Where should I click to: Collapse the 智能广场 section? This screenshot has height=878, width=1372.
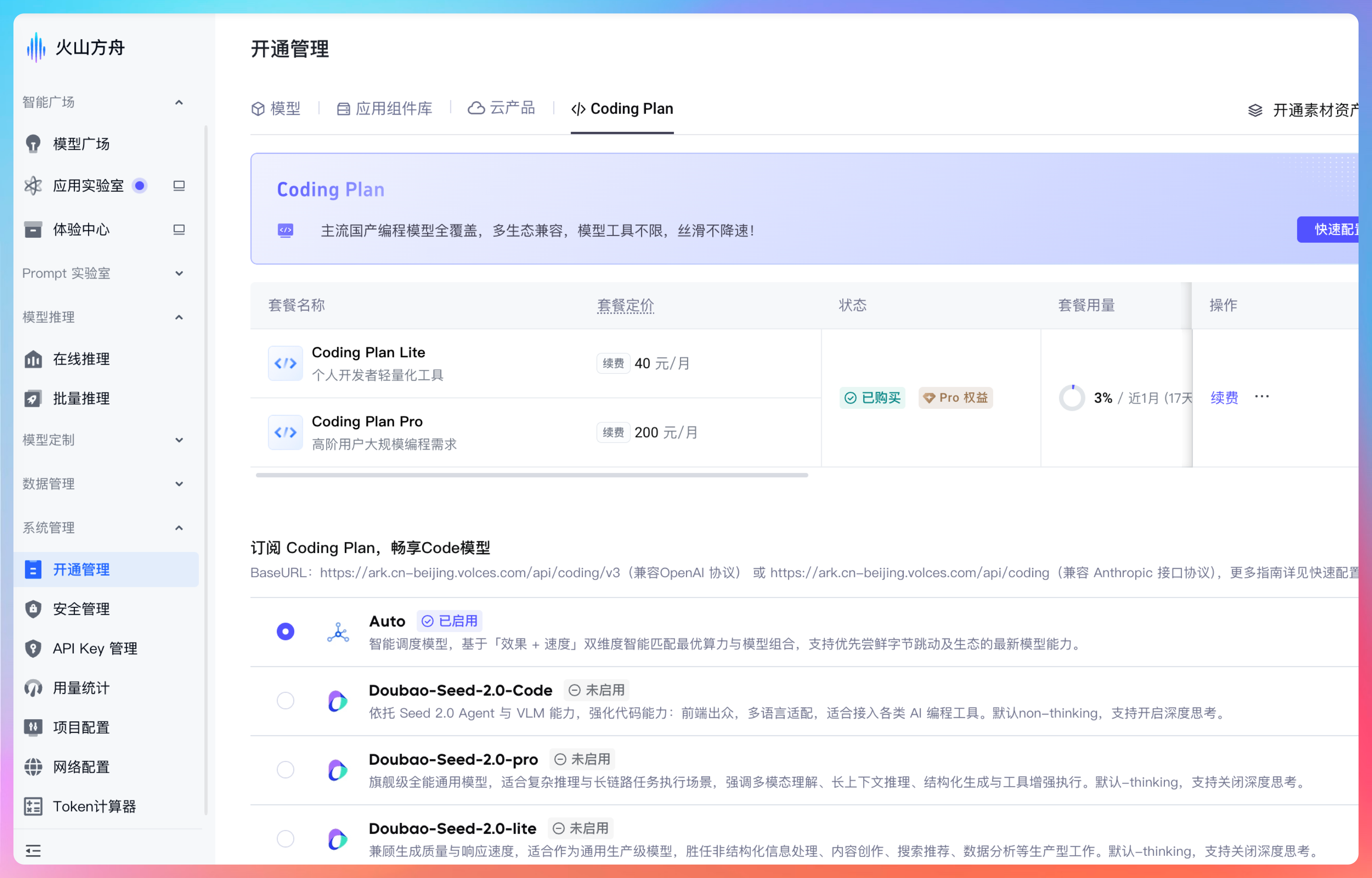point(179,103)
